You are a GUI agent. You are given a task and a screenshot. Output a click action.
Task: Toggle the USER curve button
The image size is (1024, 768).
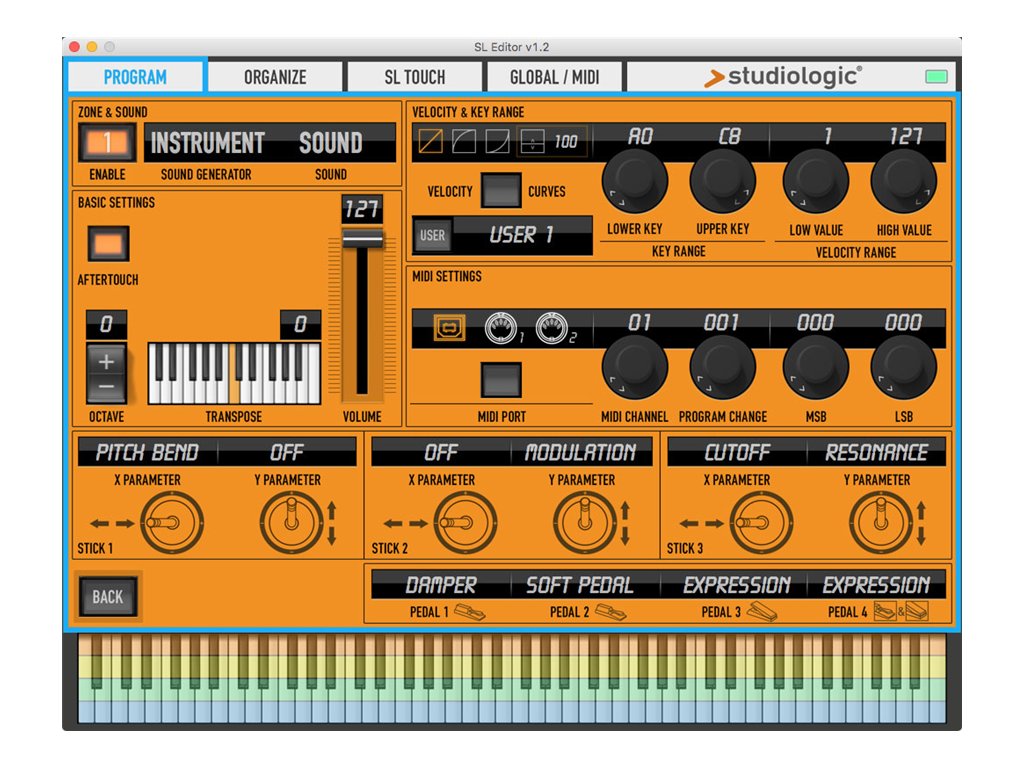tap(432, 235)
